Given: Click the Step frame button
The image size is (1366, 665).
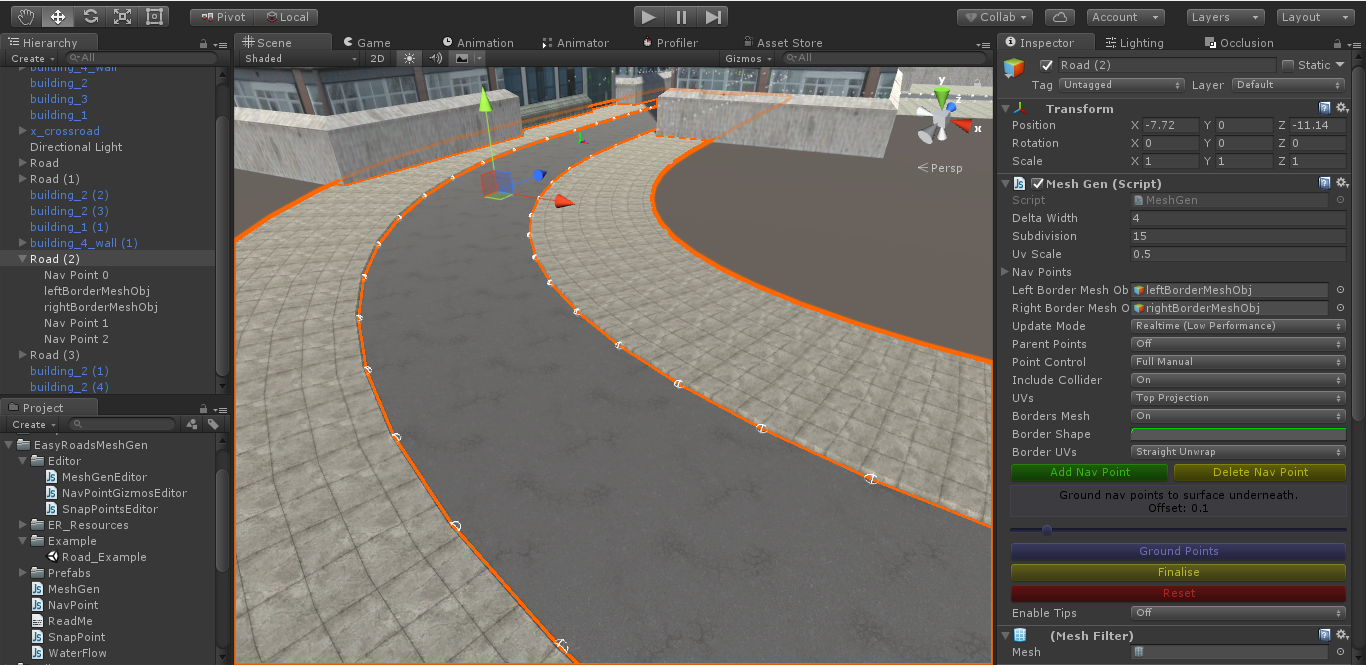Looking at the screenshot, I should 712,17.
